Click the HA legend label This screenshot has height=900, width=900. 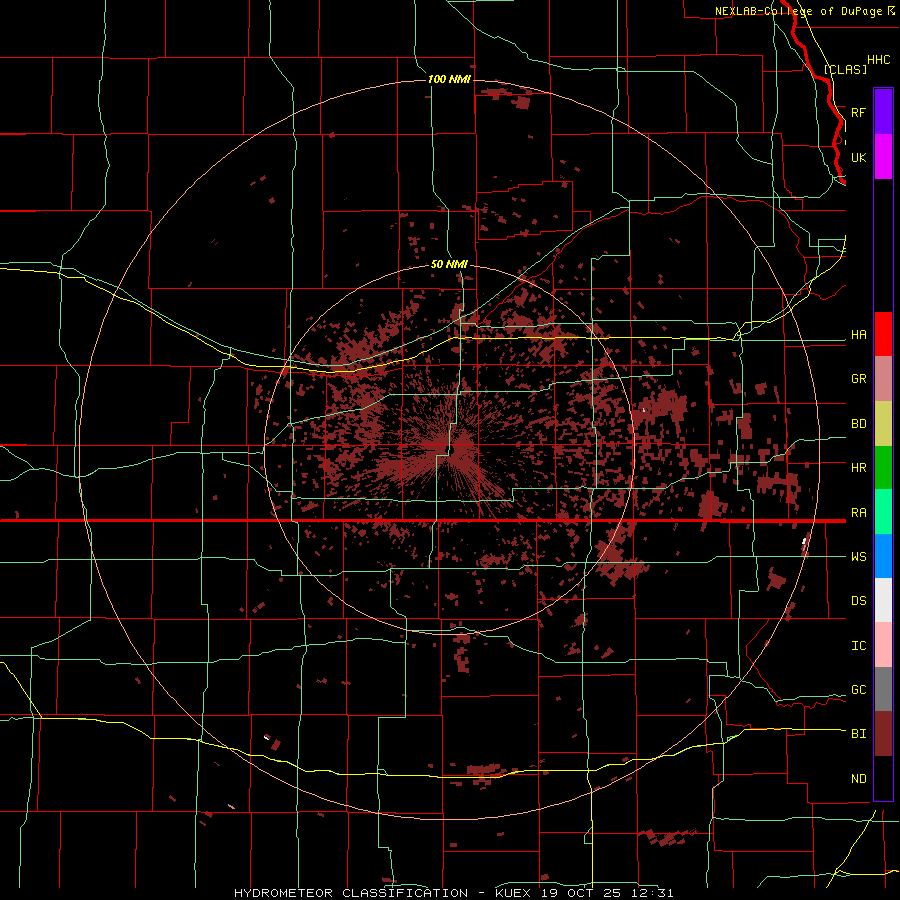click(858, 334)
